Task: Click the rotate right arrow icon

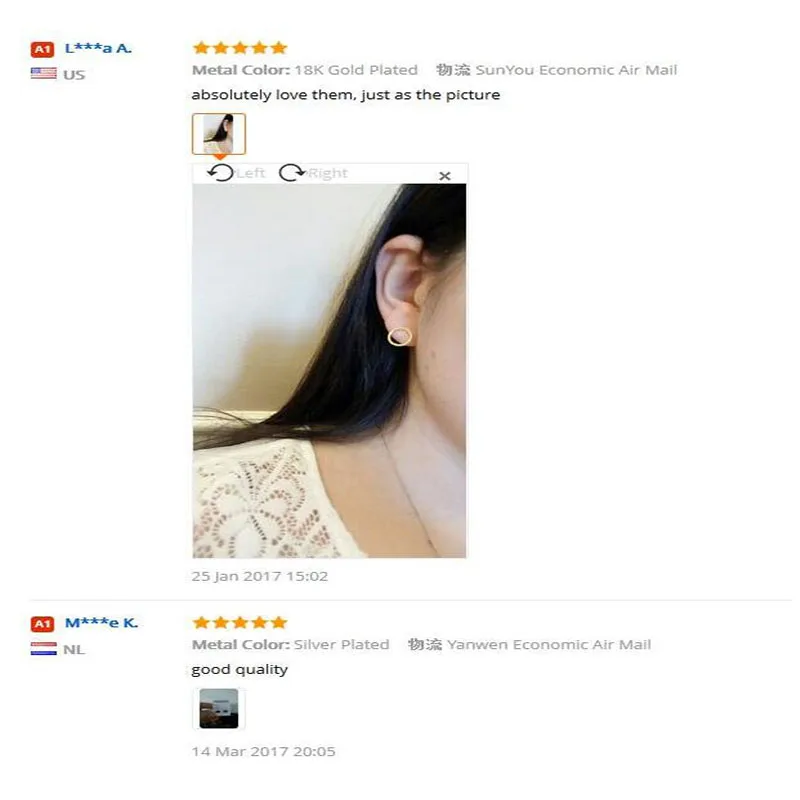Action: click(x=291, y=173)
